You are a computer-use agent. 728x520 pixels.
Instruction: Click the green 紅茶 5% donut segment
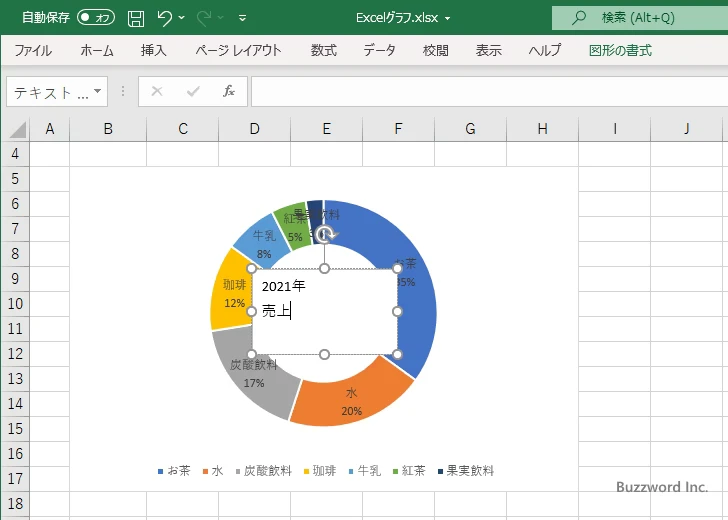click(x=294, y=226)
